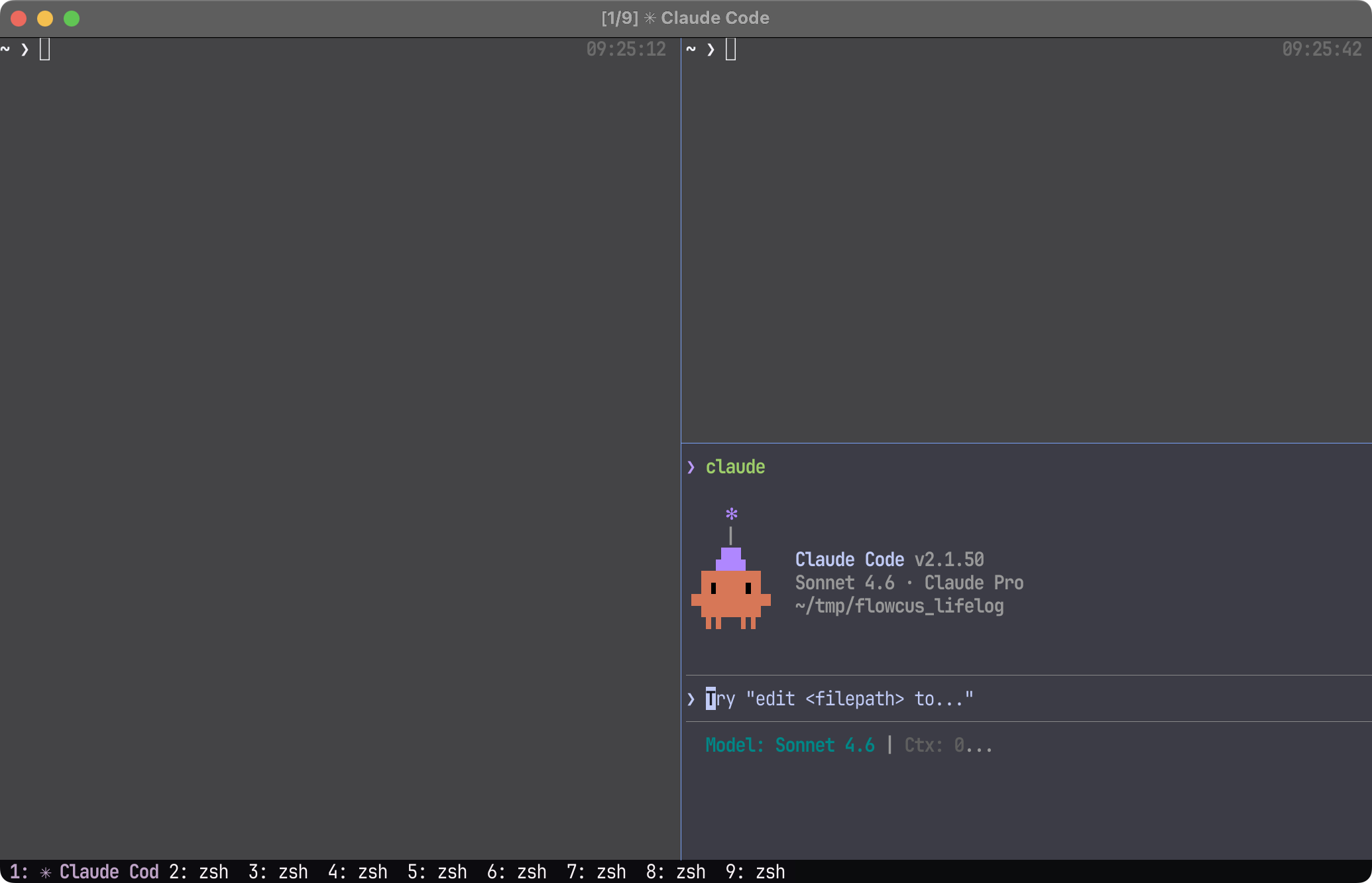Click the asterisk icon in tmux tab 1
1372x883 pixels.
(46, 872)
